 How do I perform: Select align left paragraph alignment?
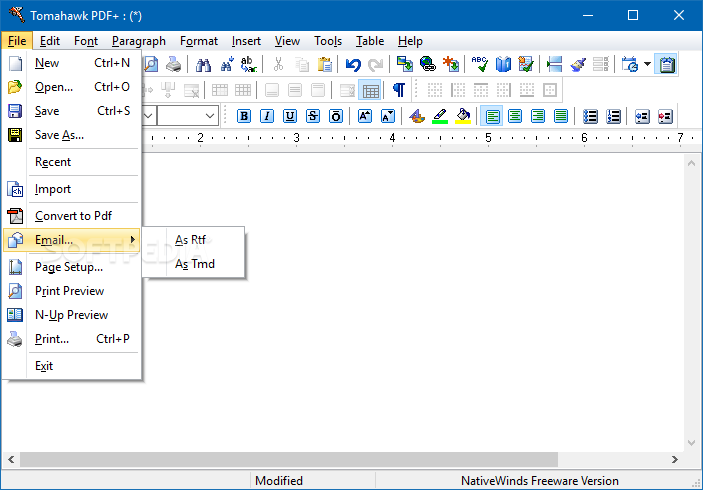coord(492,117)
